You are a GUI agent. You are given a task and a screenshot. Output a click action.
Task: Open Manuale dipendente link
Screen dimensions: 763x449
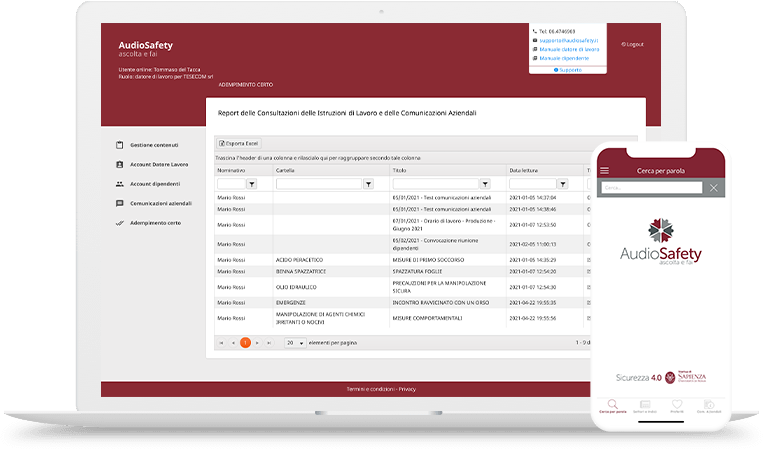coord(564,58)
